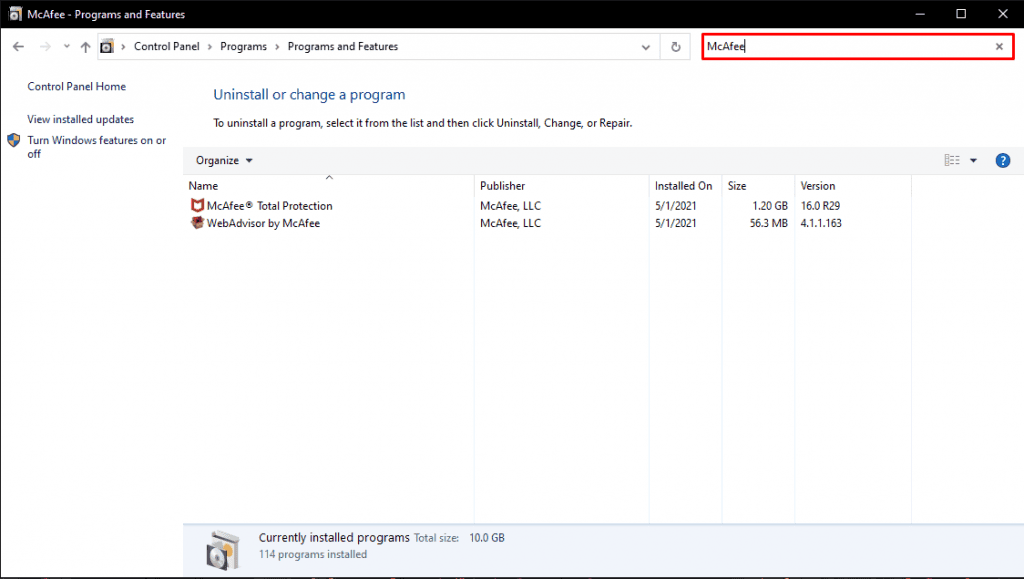Click the shield icon beside Windows features
The width and height of the screenshot is (1024, 579).
pos(14,140)
